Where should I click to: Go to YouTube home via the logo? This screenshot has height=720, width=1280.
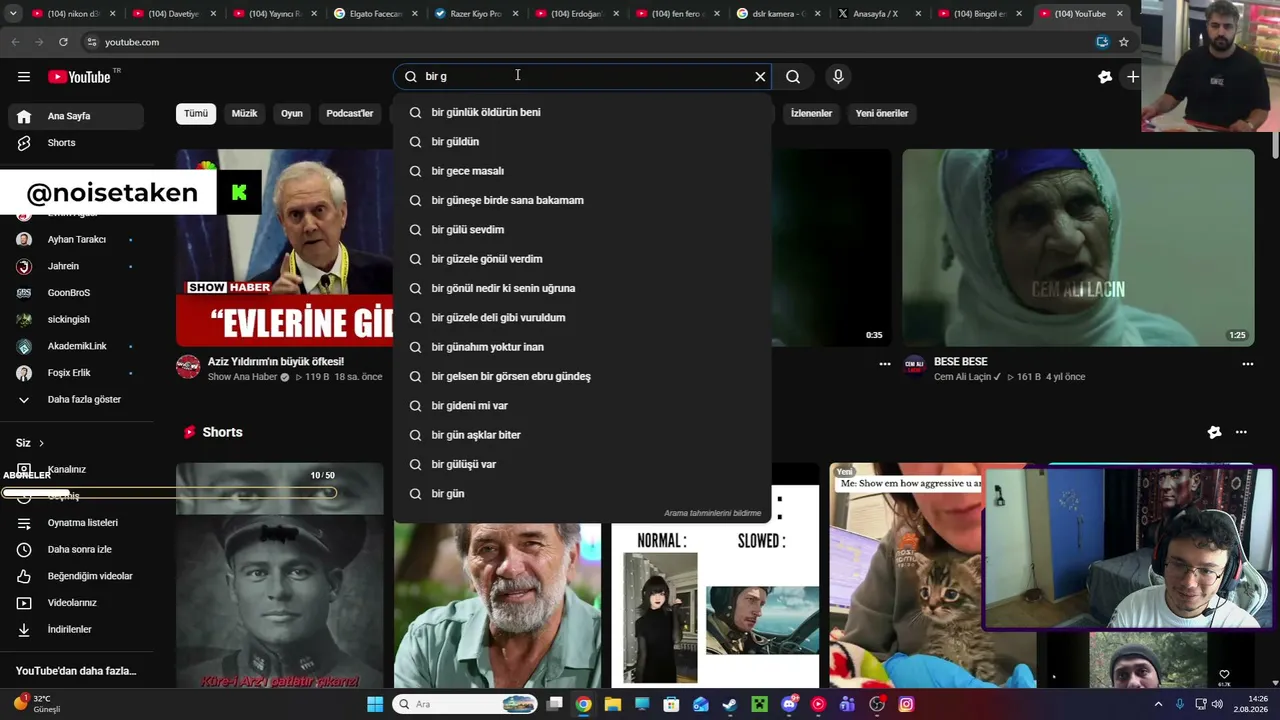click(x=80, y=77)
